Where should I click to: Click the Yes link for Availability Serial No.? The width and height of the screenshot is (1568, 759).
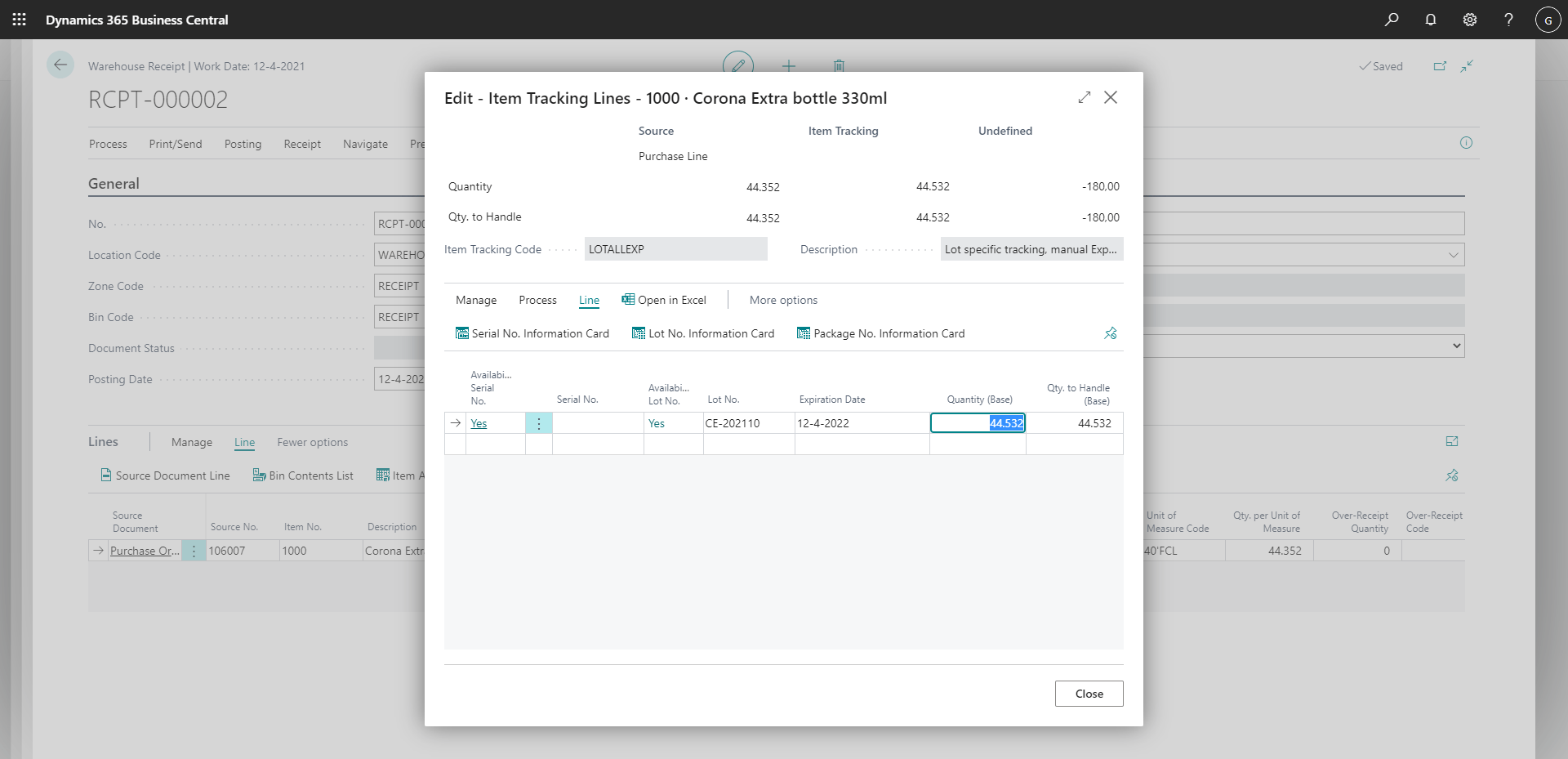pyautogui.click(x=479, y=423)
